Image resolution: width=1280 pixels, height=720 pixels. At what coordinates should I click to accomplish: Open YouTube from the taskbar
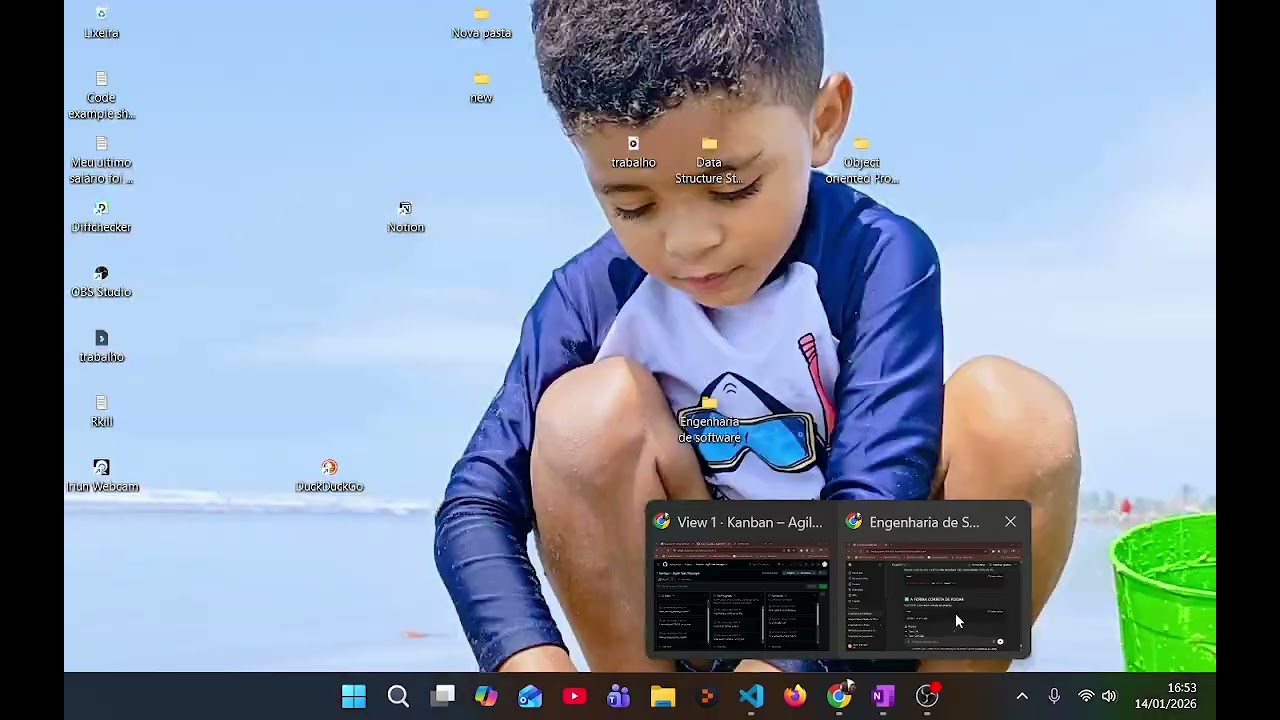tap(574, 697)
